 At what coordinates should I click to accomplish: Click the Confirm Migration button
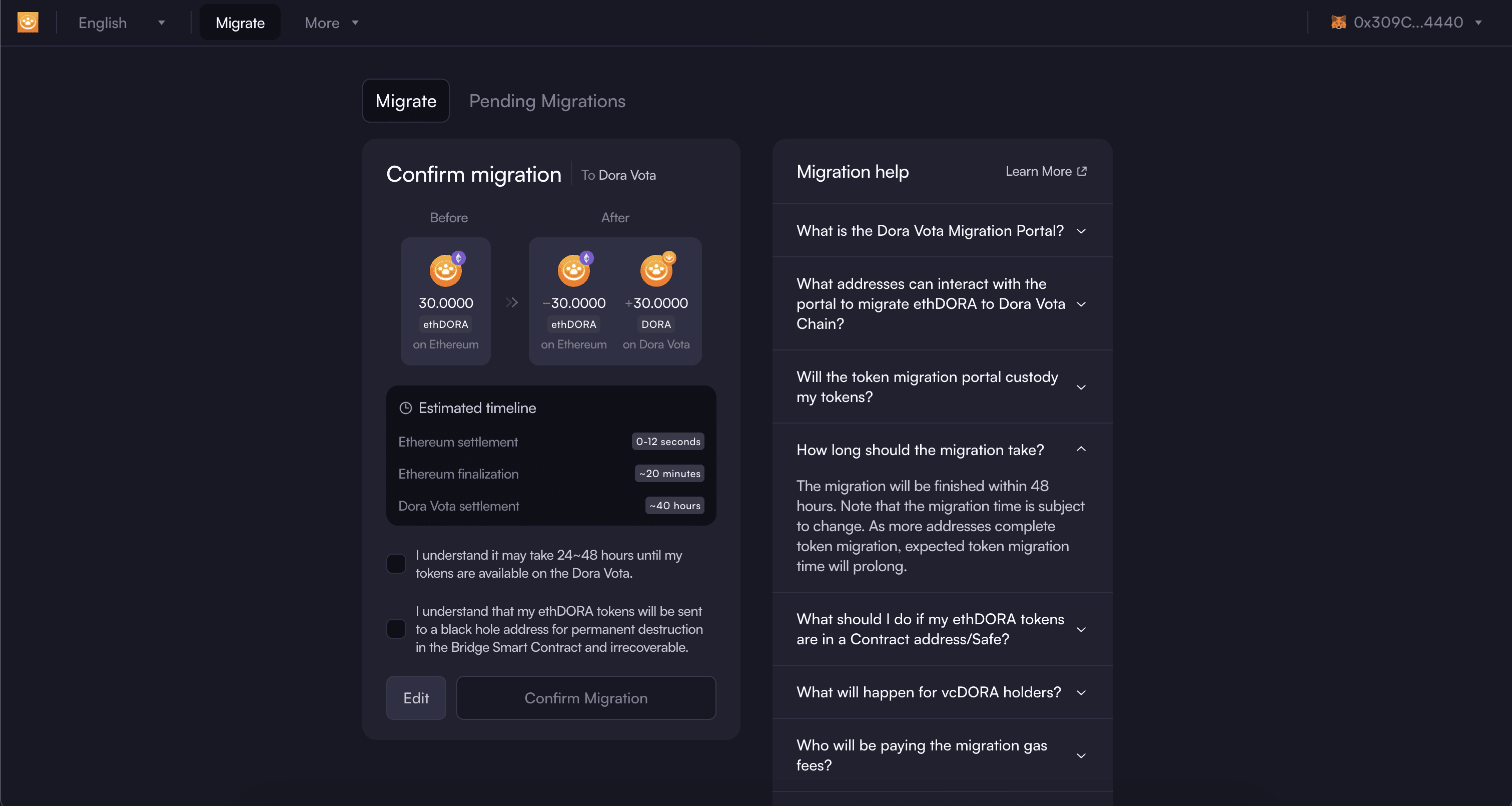[586, 698]
